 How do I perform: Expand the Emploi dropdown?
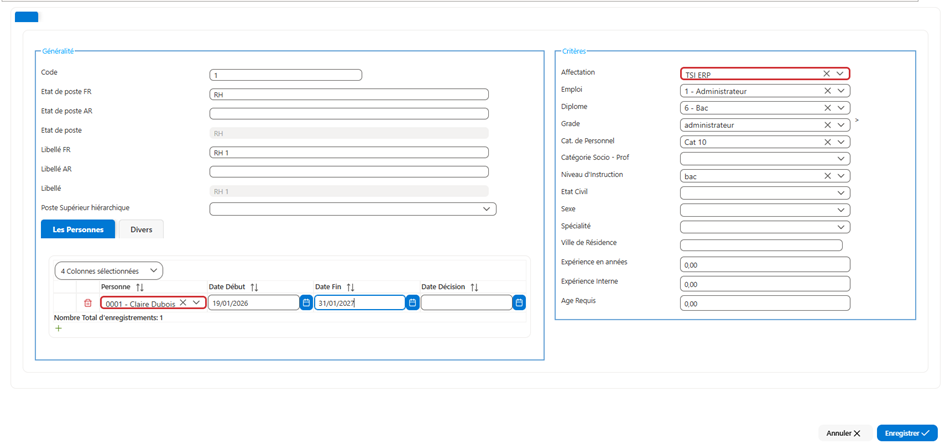click(x=841, y=91)
